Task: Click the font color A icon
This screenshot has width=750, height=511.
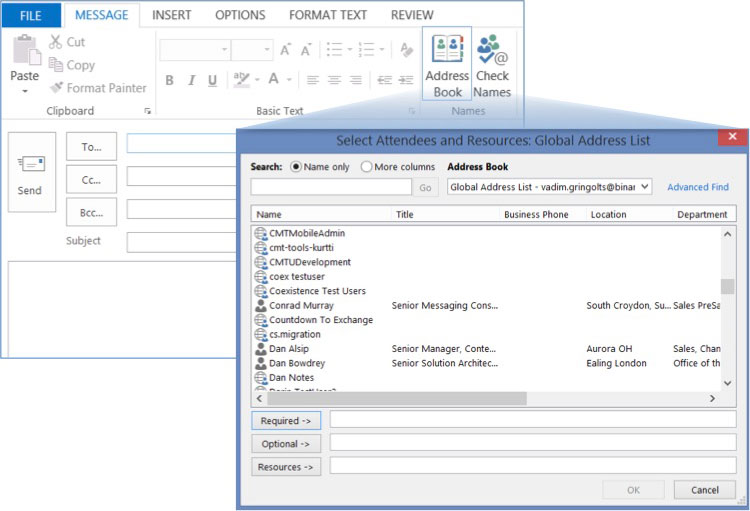Action: click(274, 79)
